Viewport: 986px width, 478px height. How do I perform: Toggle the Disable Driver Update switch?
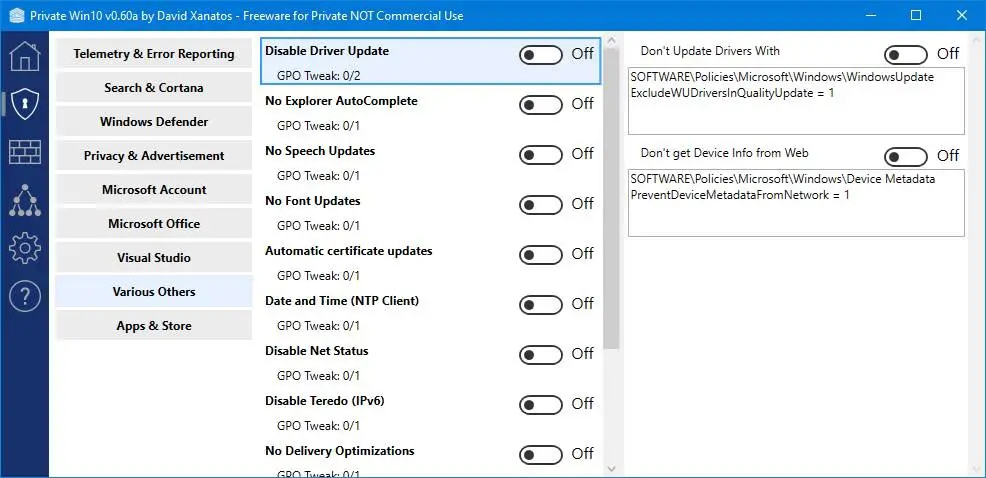pos(541,54)
